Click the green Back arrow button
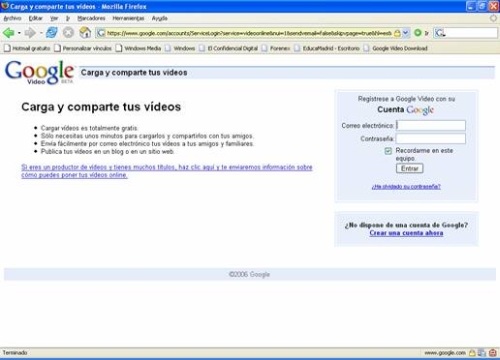Screen dimensions: 500x360 click(x=8, y=33)
